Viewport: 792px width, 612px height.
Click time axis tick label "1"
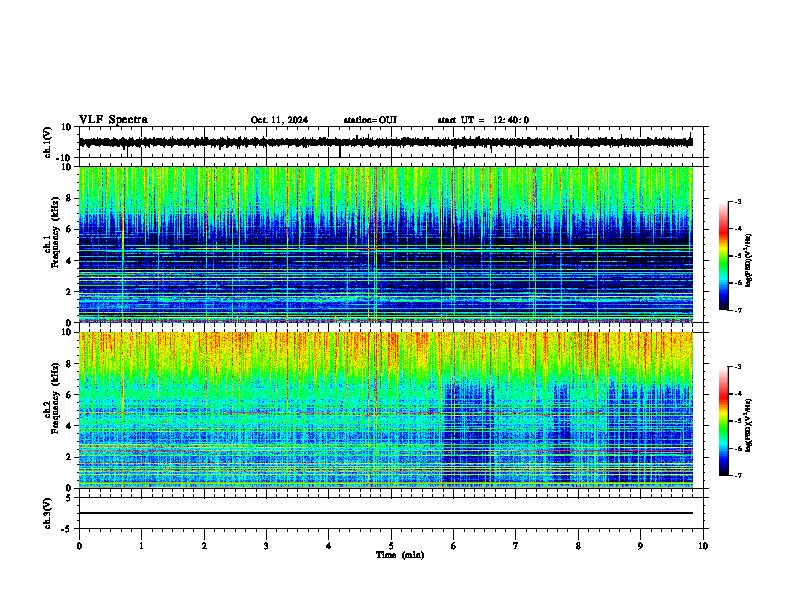tap(141, 546)
